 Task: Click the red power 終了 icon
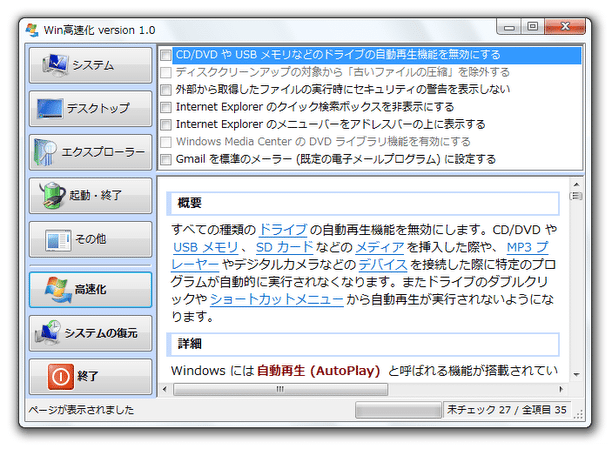[60, 376]
